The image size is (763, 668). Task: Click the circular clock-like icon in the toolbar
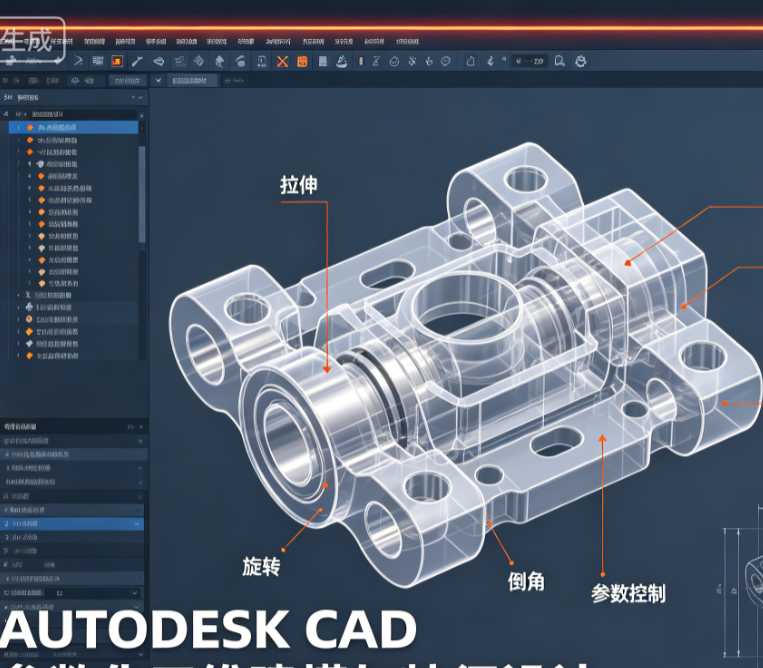395,61
